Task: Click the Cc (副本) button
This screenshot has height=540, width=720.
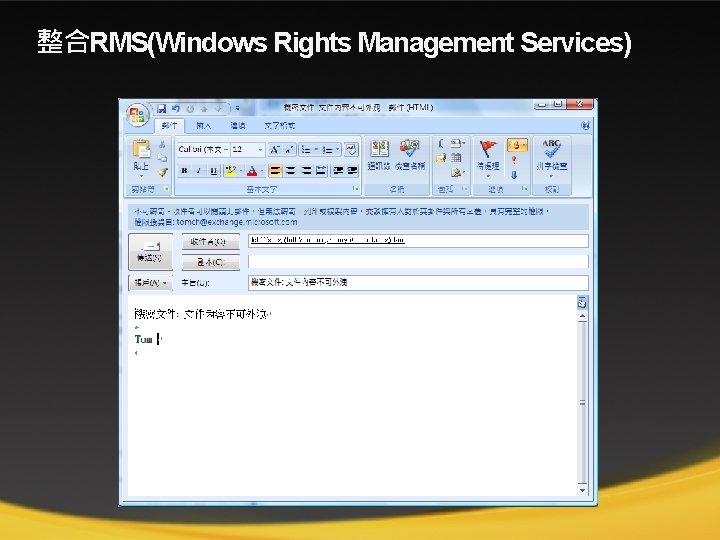Action: tap(211, 262)
